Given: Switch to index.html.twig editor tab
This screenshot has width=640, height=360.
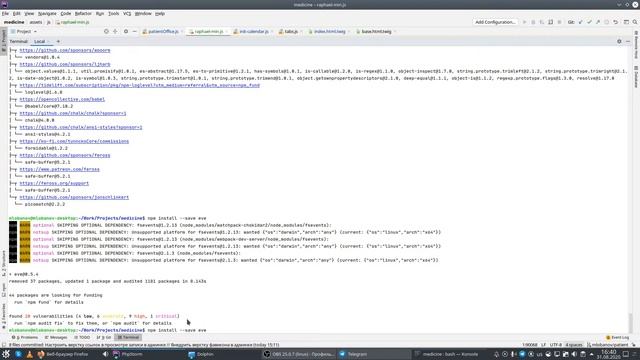Looking at the screenshot, I should [x=329, y=31].
